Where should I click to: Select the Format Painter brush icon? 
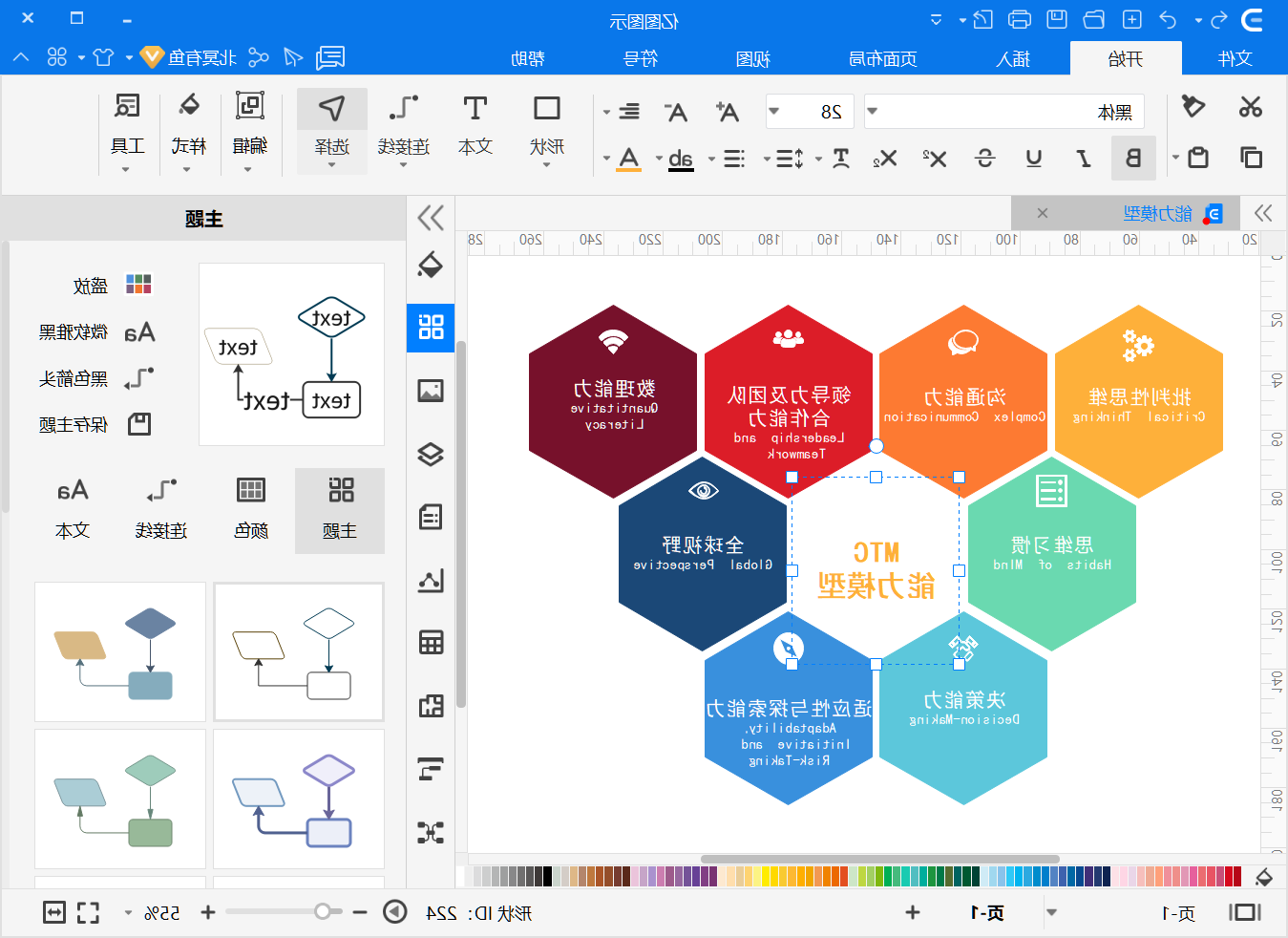1193,106
